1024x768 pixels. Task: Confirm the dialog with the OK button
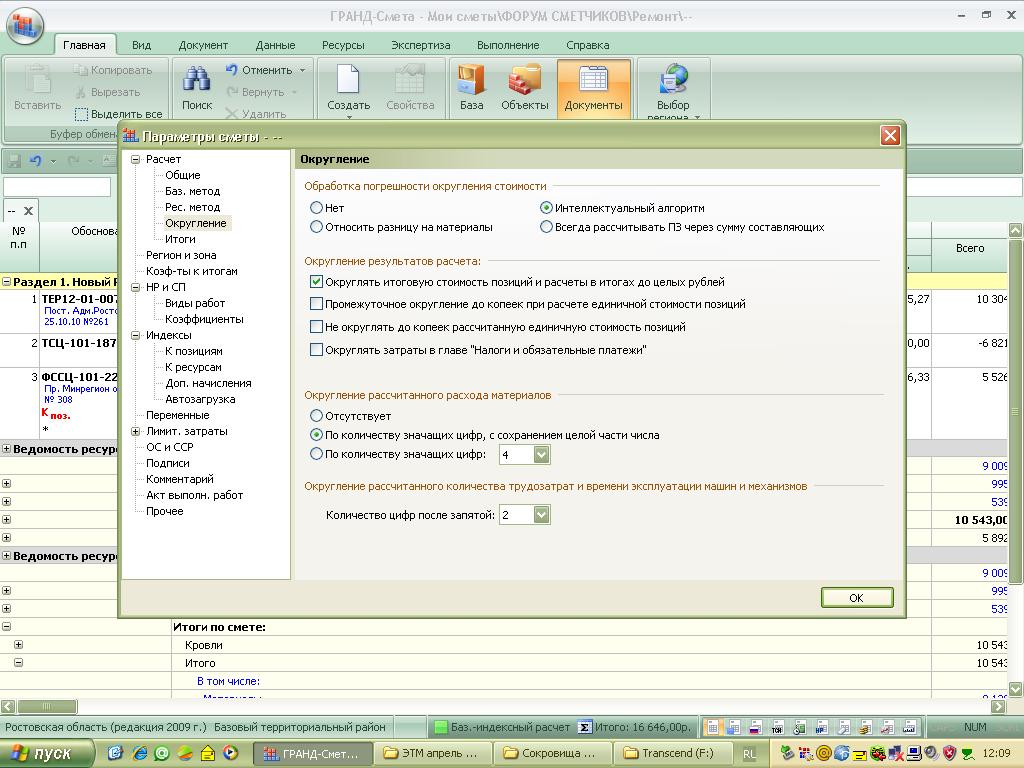pyautogui.click(x=856, y=598)
